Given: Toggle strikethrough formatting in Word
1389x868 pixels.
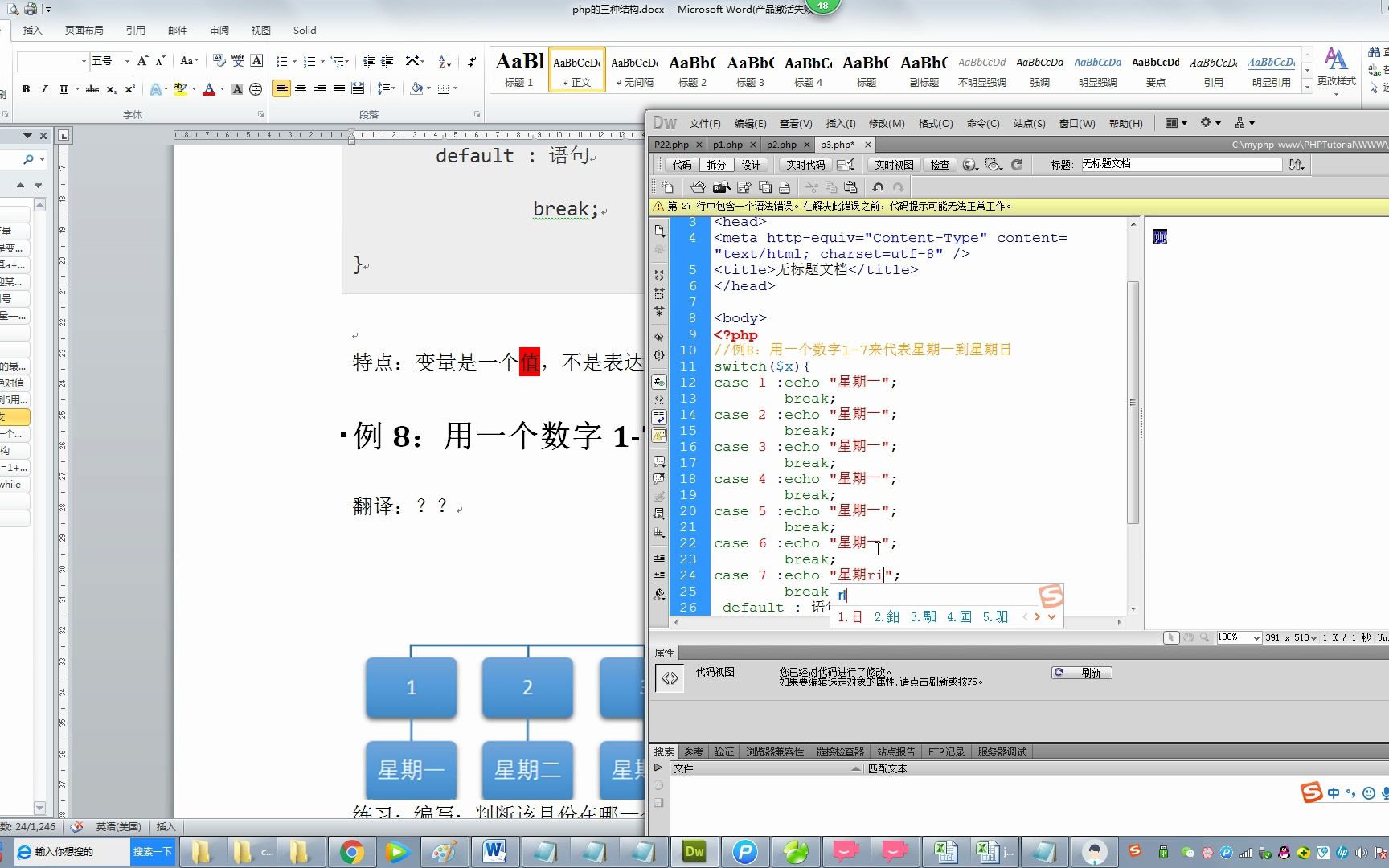Looking at the screenshot, I should pos(92,89).
